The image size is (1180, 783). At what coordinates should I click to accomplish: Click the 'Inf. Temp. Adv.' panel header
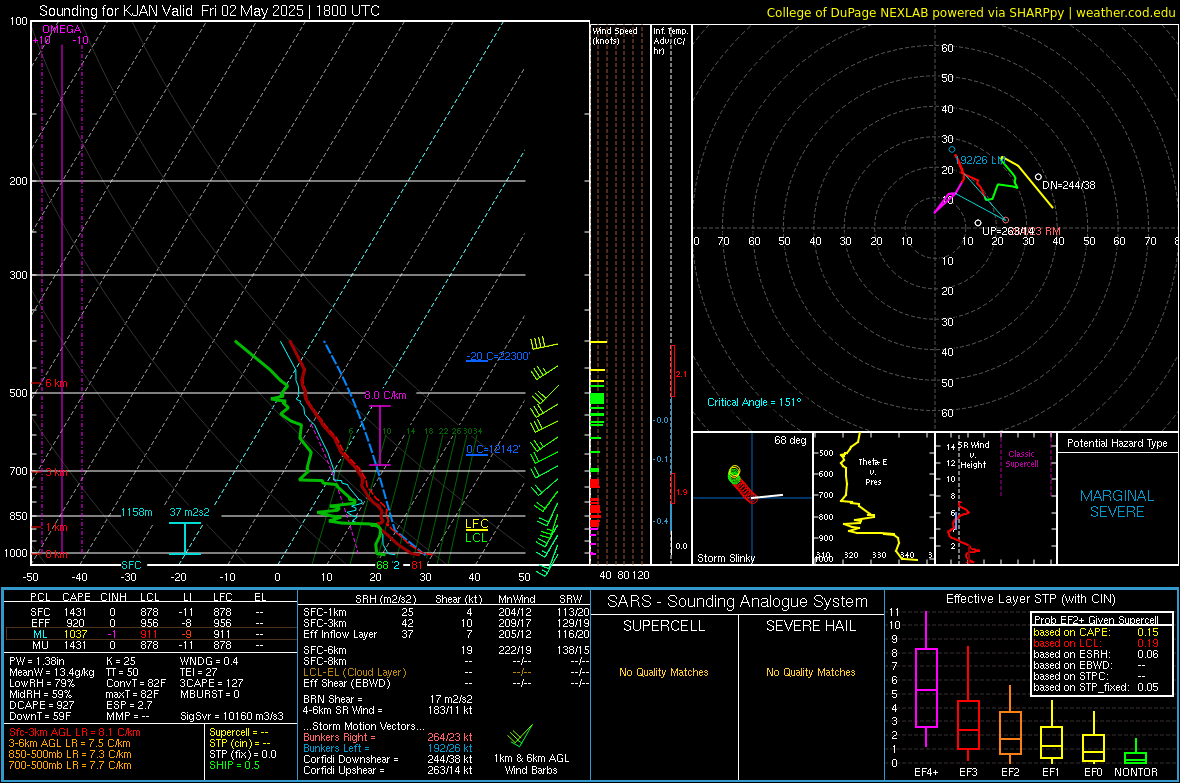point(670,41)
